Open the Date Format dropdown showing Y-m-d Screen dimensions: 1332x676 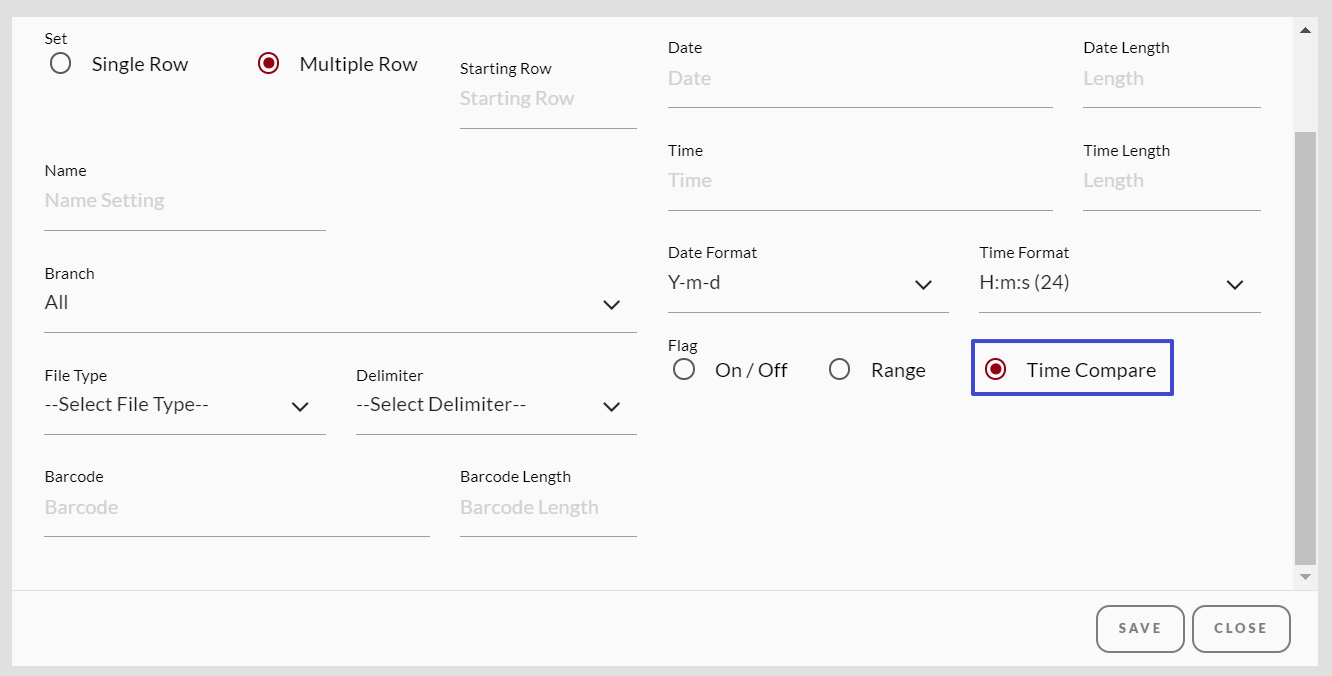(x=808, y=283)
